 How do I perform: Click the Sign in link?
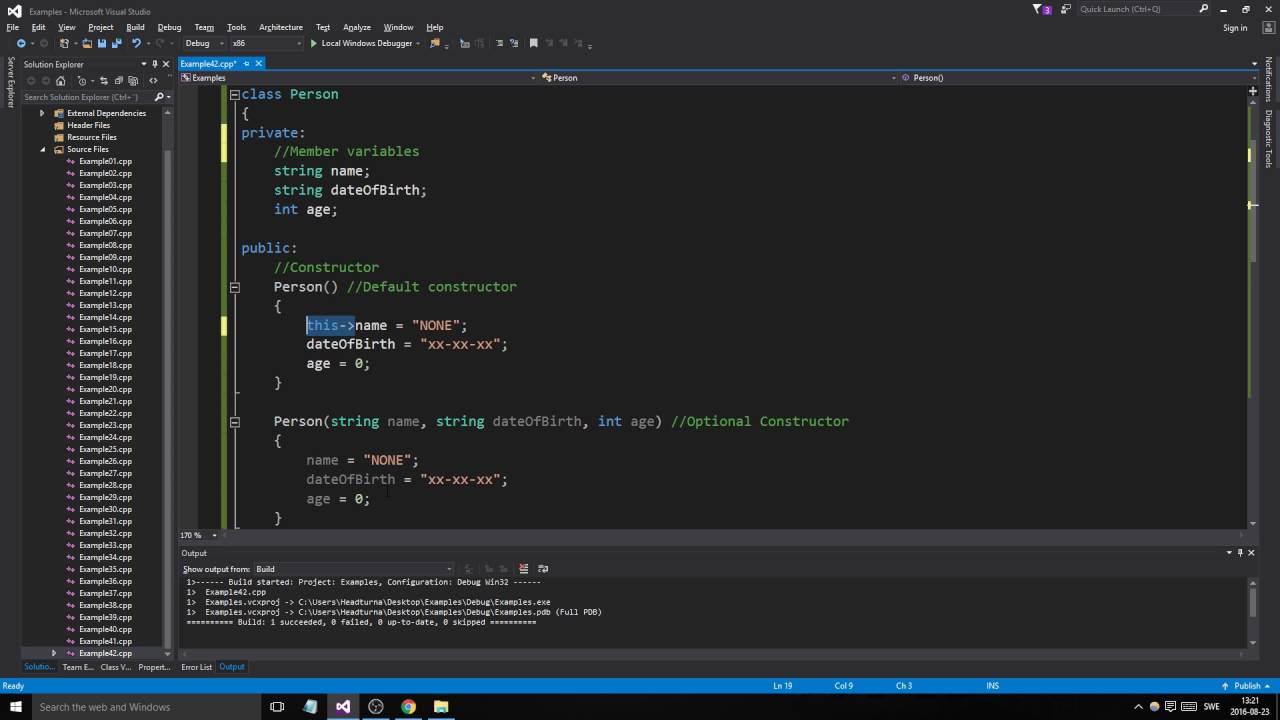[x=1235, y=28]
